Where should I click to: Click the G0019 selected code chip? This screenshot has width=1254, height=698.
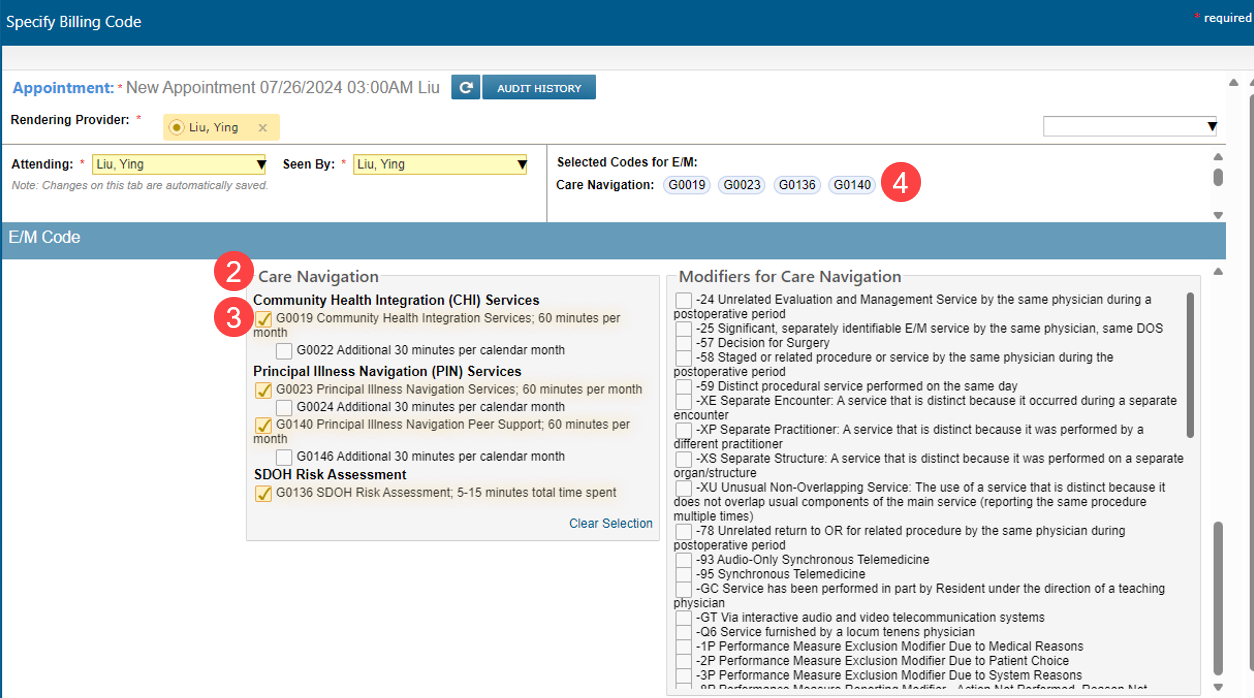687,185
